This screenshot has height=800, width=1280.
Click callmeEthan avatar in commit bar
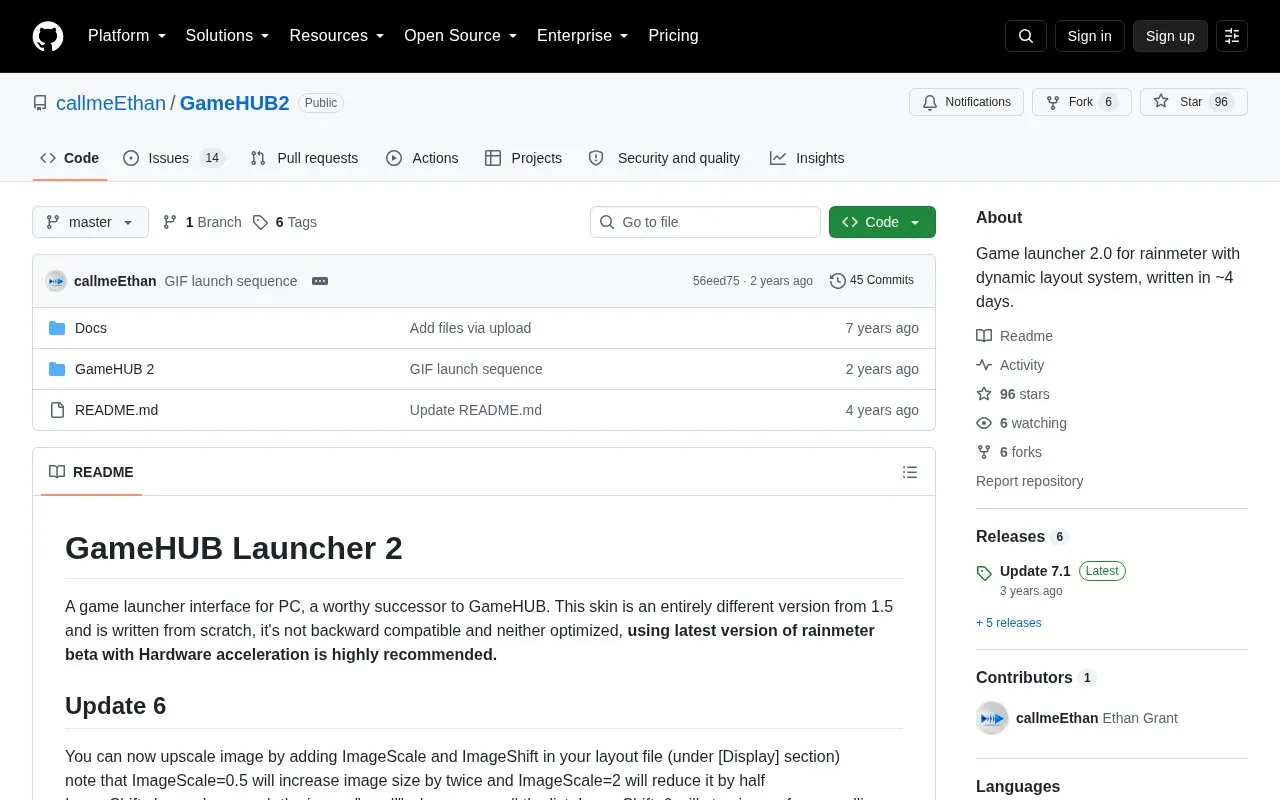[56, 281]
